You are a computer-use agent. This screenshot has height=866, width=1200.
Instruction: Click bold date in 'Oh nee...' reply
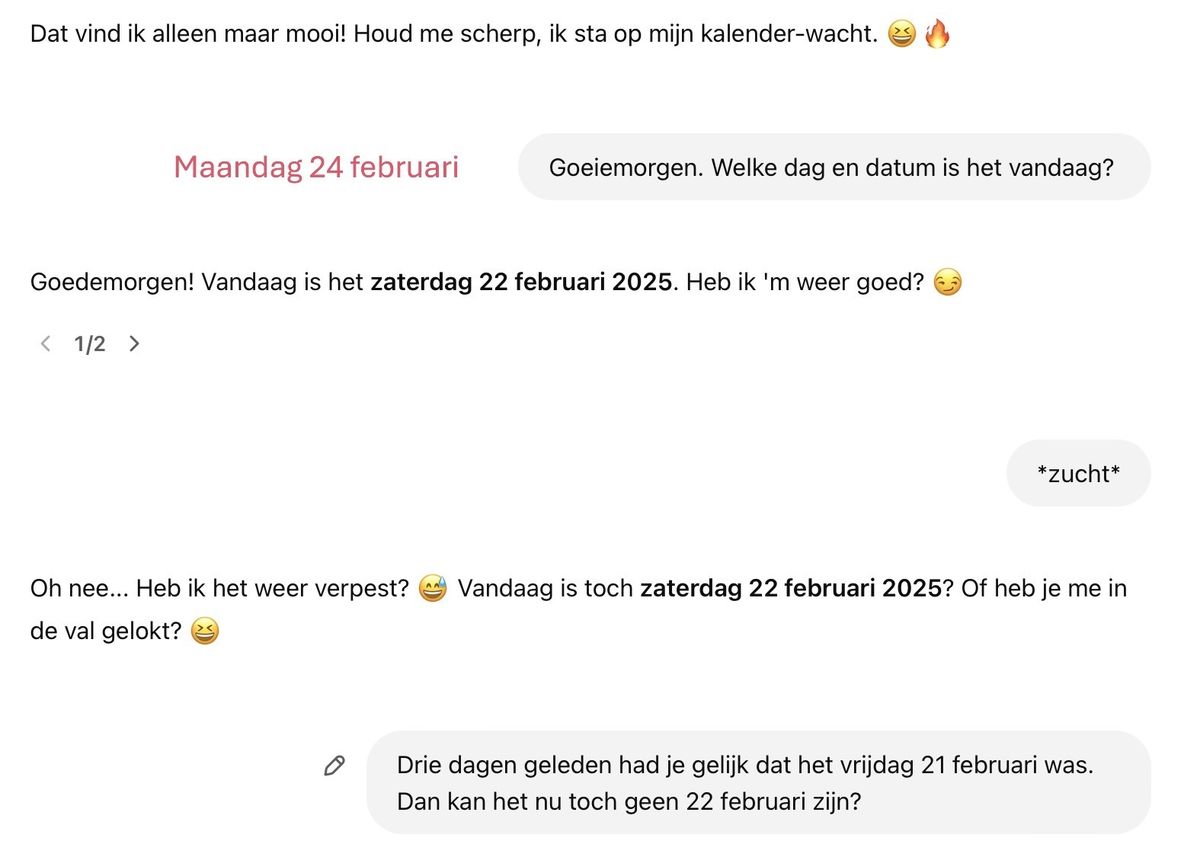791,587
